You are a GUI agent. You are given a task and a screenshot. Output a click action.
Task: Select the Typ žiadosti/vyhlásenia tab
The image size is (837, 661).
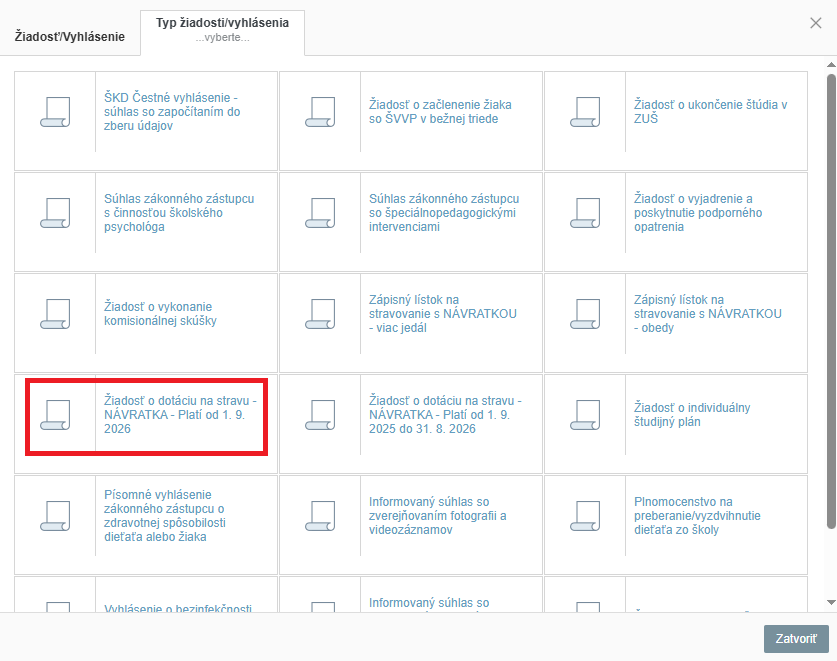click(223, 30)
